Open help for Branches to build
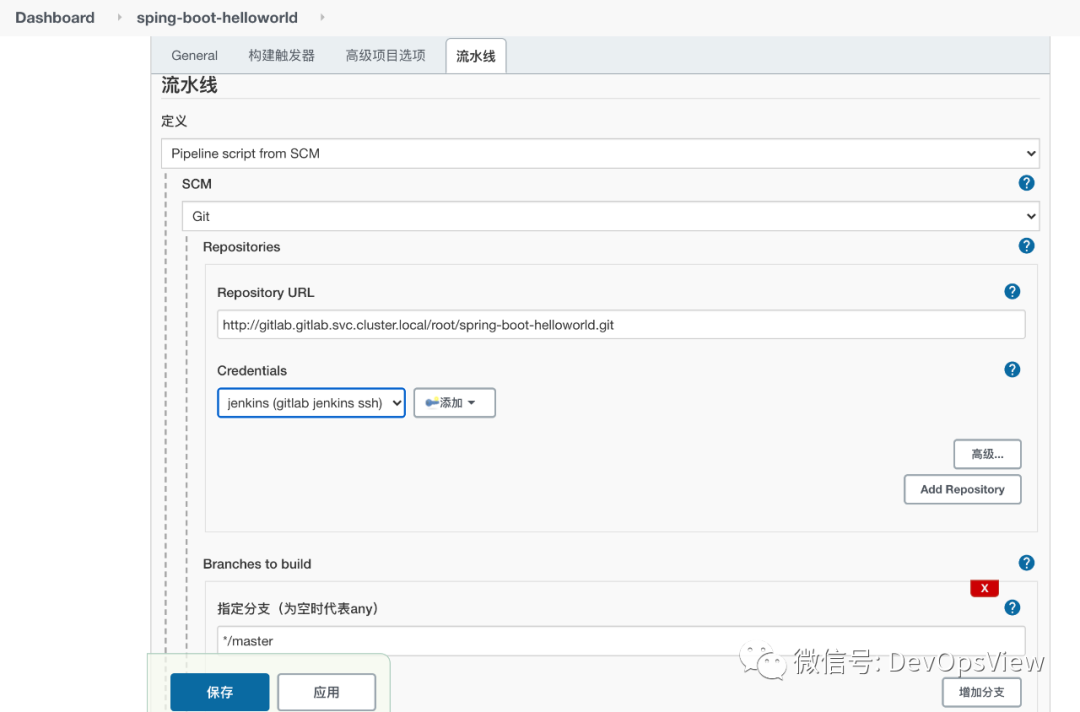Screen dimensions: 1080x712 [1026, 563]
